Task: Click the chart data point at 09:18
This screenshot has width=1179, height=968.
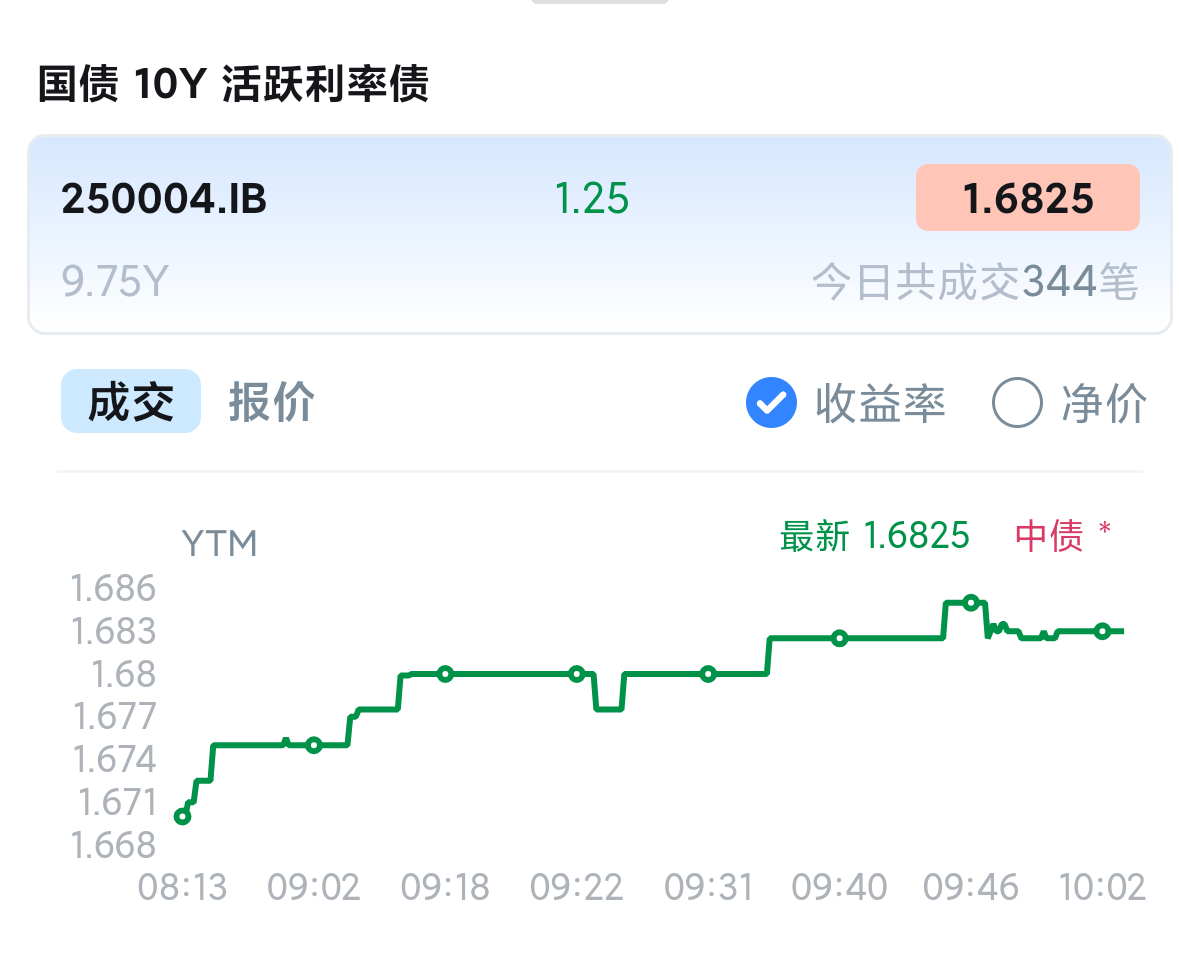Action: (445, 674)
